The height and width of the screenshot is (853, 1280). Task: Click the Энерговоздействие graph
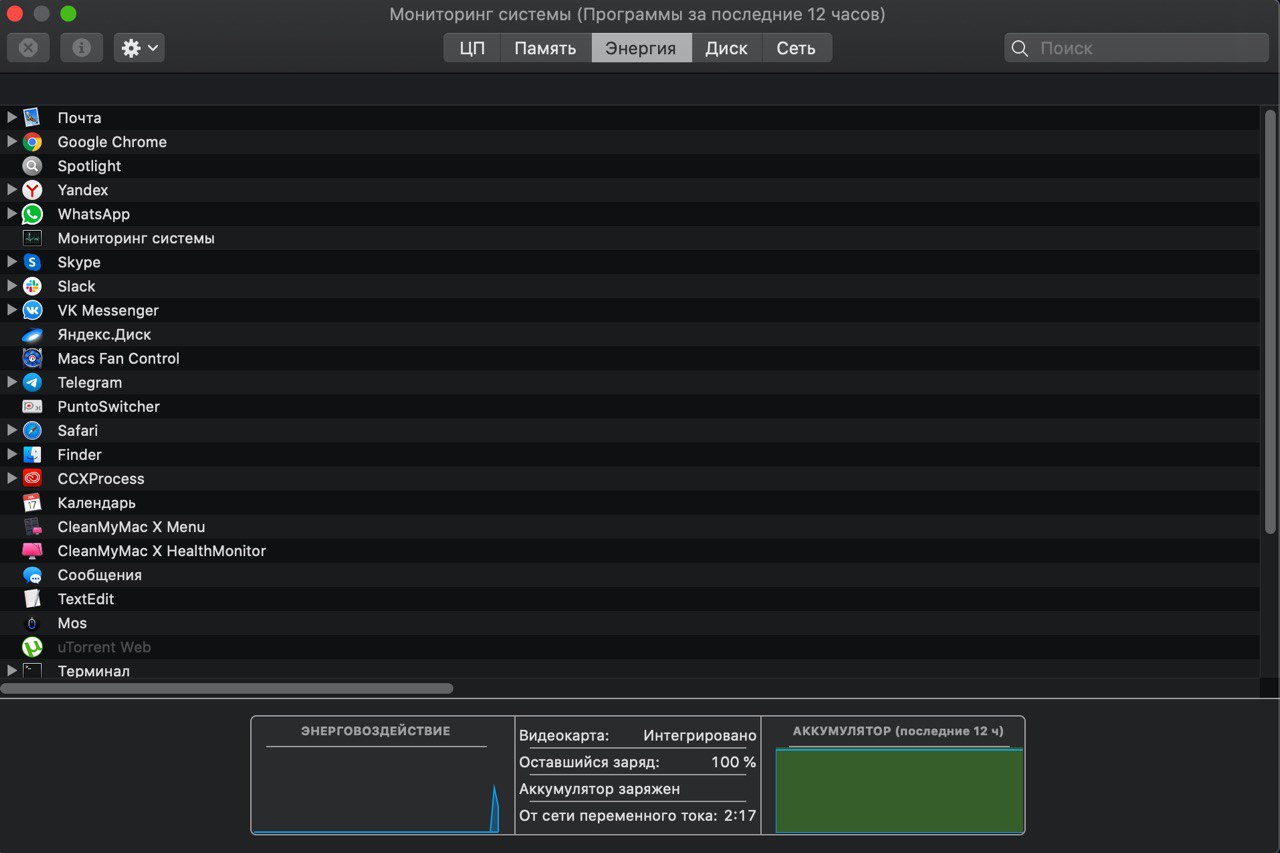376,790
